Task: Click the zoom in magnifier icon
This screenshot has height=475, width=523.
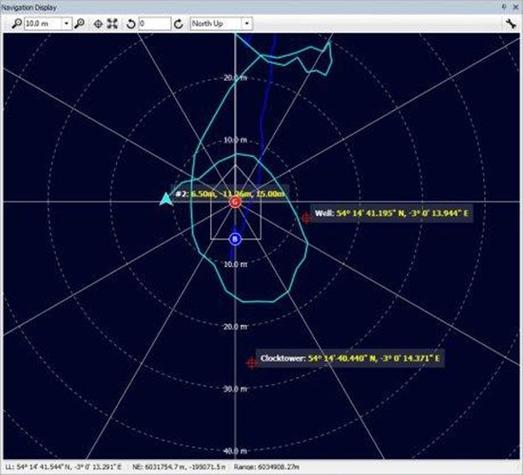Action: [79, 23]
